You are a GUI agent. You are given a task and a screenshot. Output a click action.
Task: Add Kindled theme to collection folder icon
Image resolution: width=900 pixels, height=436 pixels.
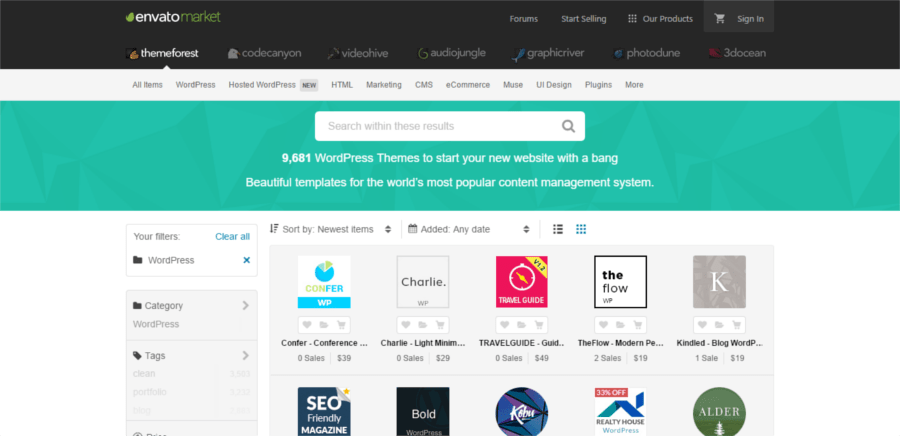pos(719,325)
